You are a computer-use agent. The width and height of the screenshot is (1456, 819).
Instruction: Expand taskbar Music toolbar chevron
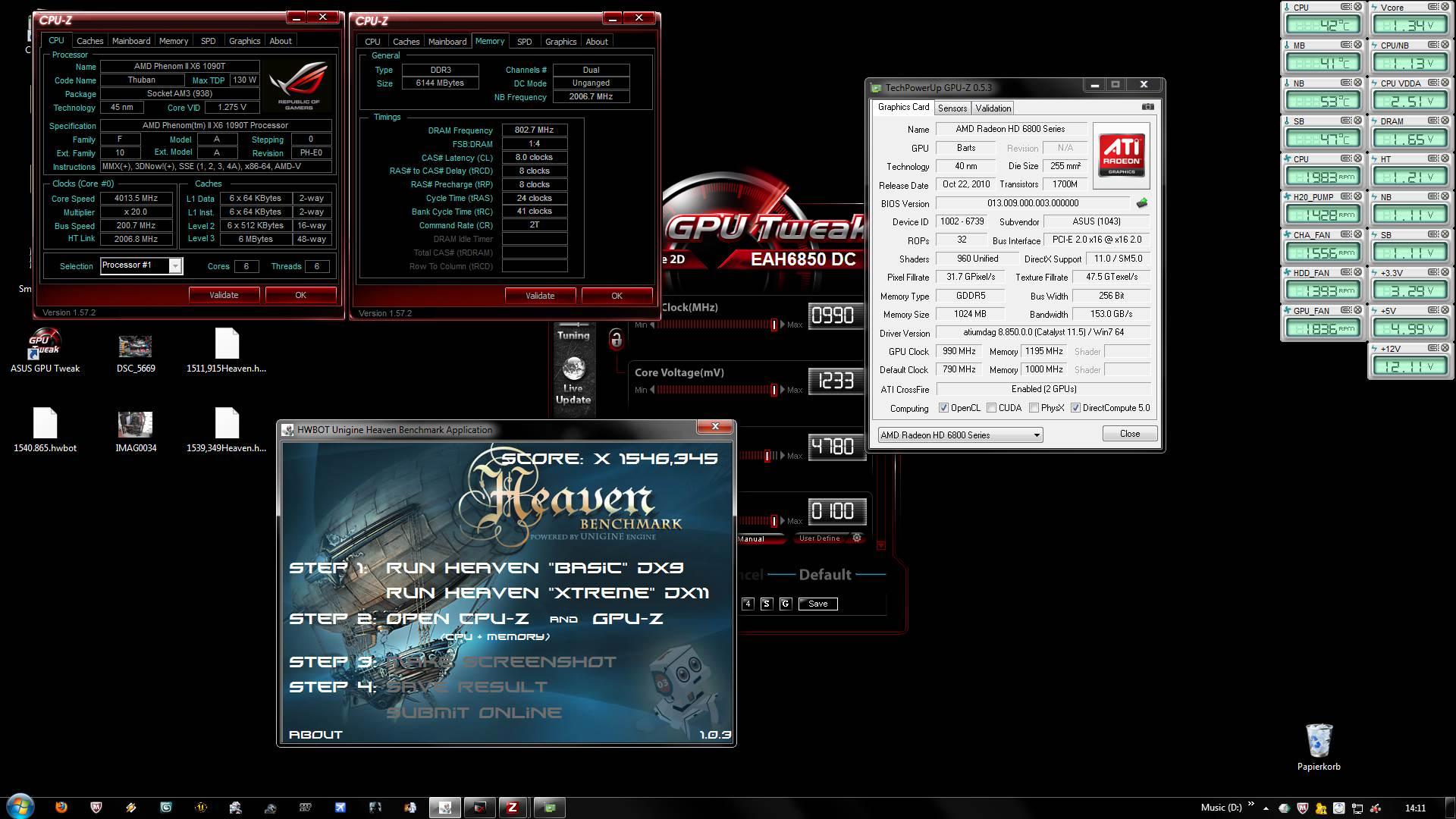pyautogui.click(x=1250, y=805)
